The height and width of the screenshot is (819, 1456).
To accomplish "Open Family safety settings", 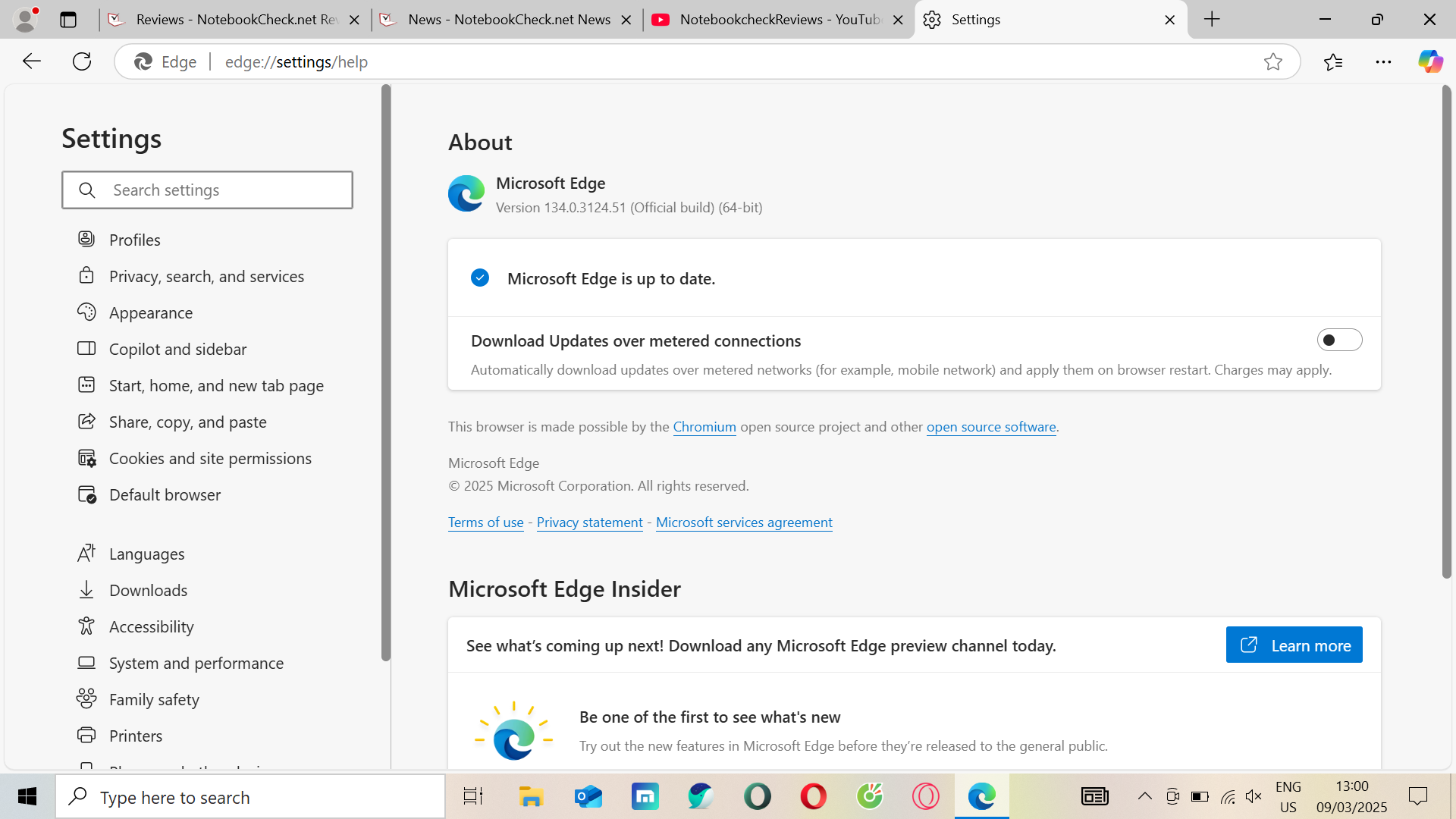I will (154, 699).
